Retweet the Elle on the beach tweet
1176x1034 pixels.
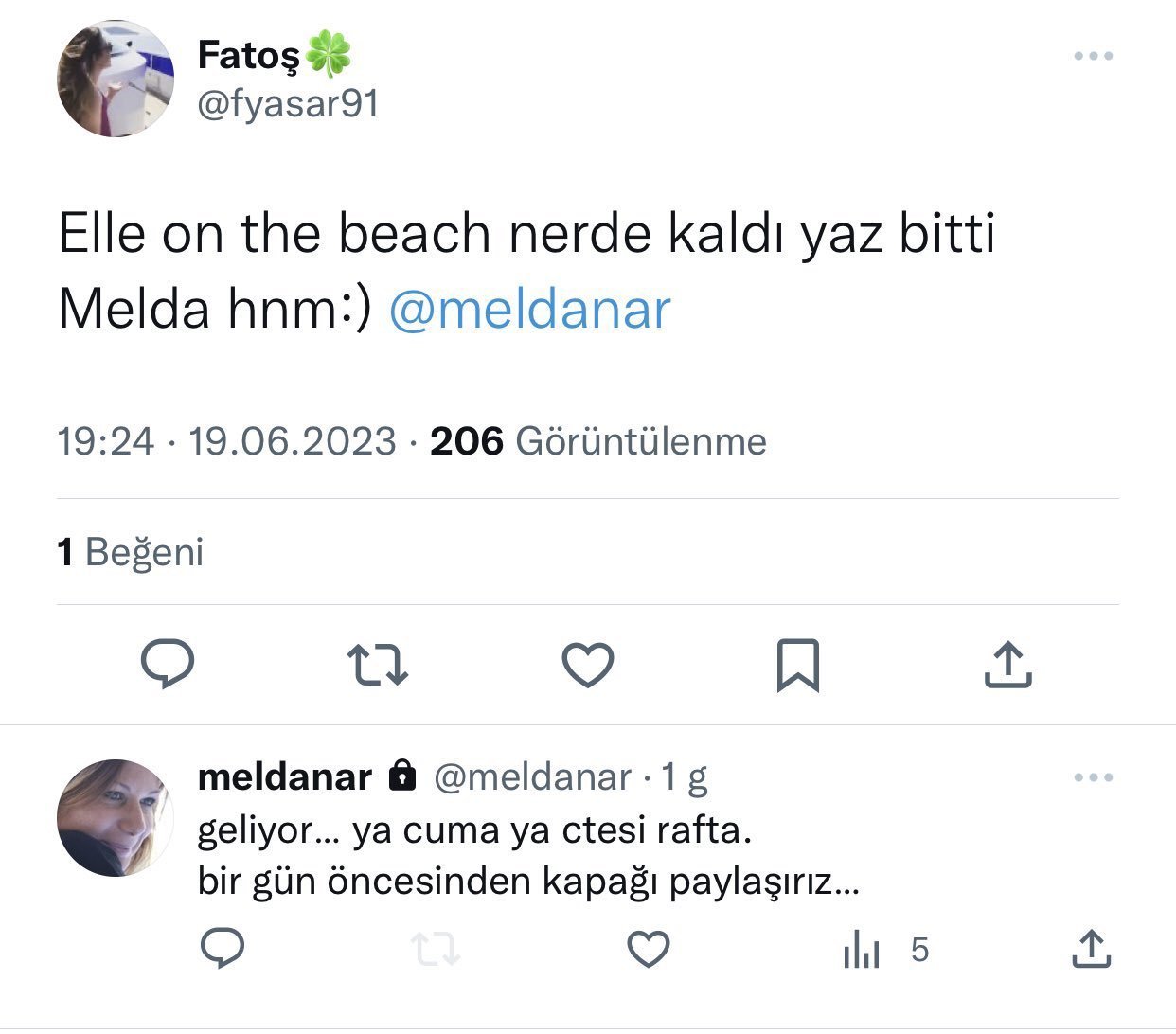tap(377, 664)
